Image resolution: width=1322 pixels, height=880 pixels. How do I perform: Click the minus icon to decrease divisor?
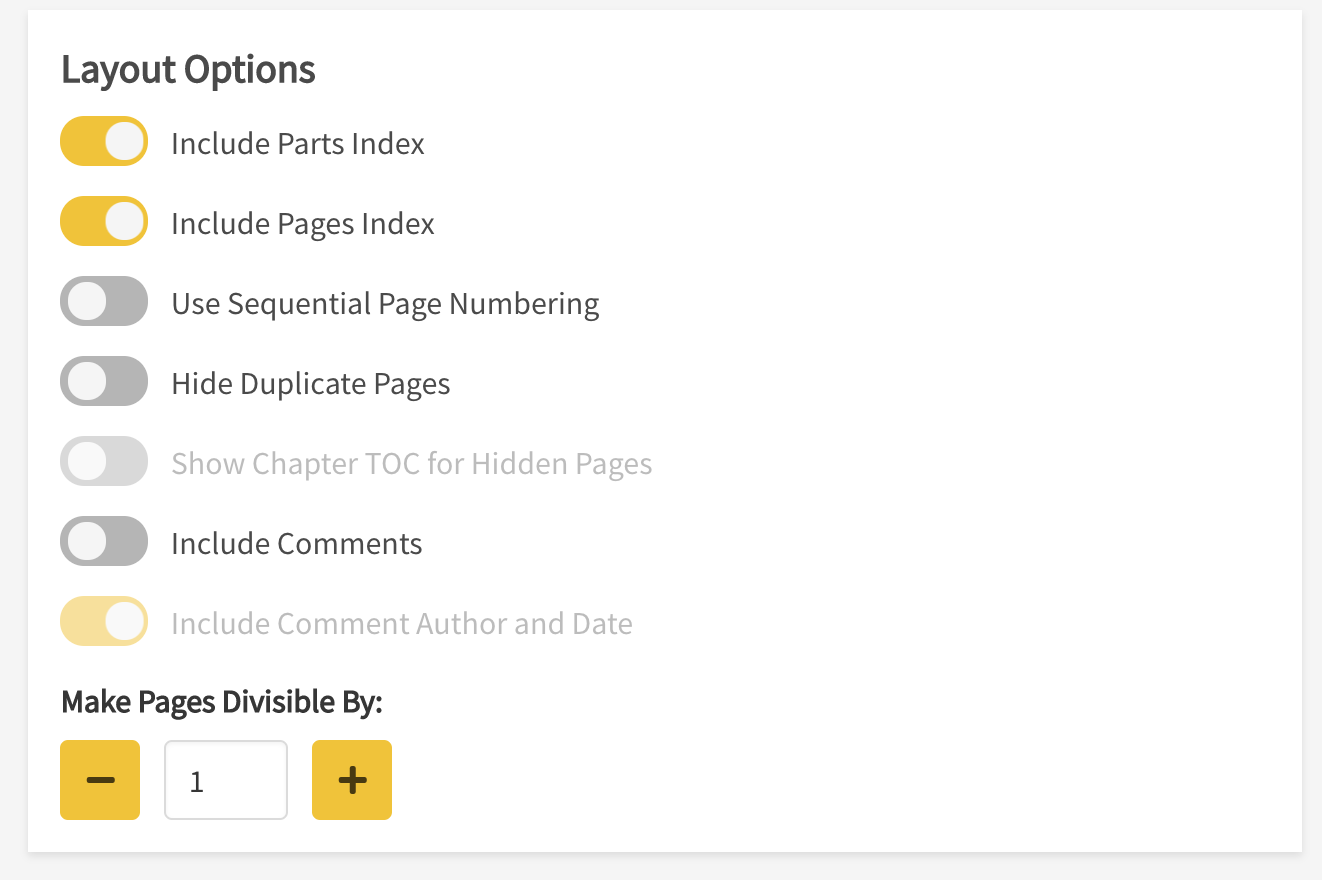(x=100, y=780)
